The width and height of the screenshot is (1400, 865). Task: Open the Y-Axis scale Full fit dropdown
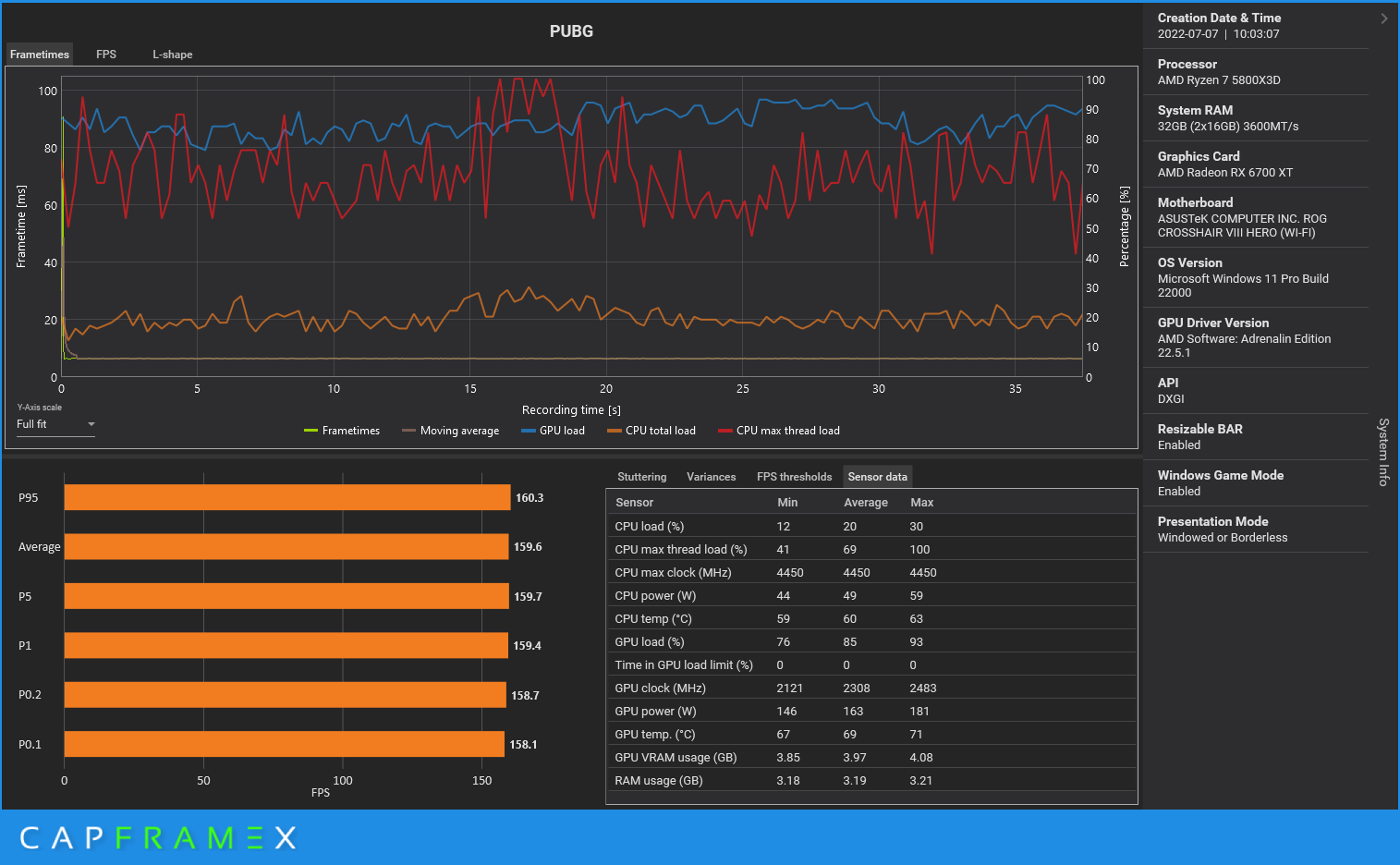tap(55, 424)
